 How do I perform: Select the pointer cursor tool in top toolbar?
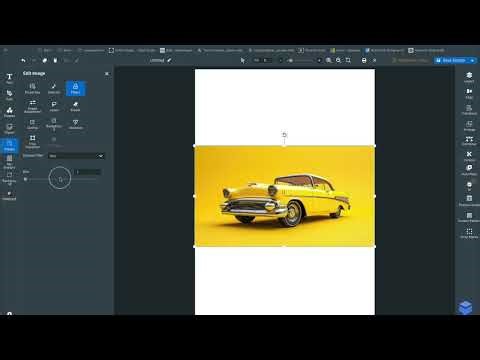[x=243, y=60]
